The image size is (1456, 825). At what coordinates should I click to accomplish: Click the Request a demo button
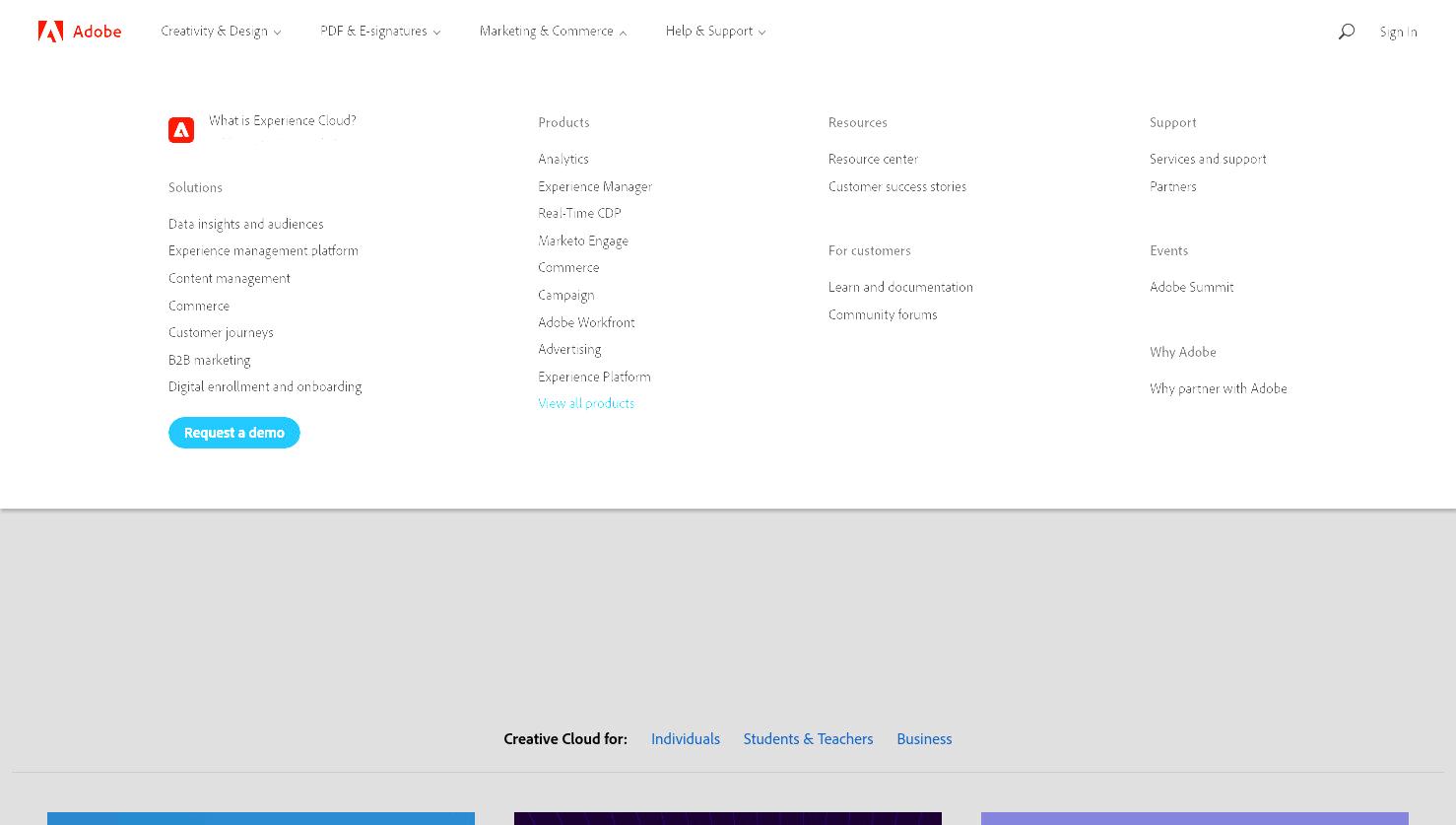pyautogui.click(x=234, y=433)
